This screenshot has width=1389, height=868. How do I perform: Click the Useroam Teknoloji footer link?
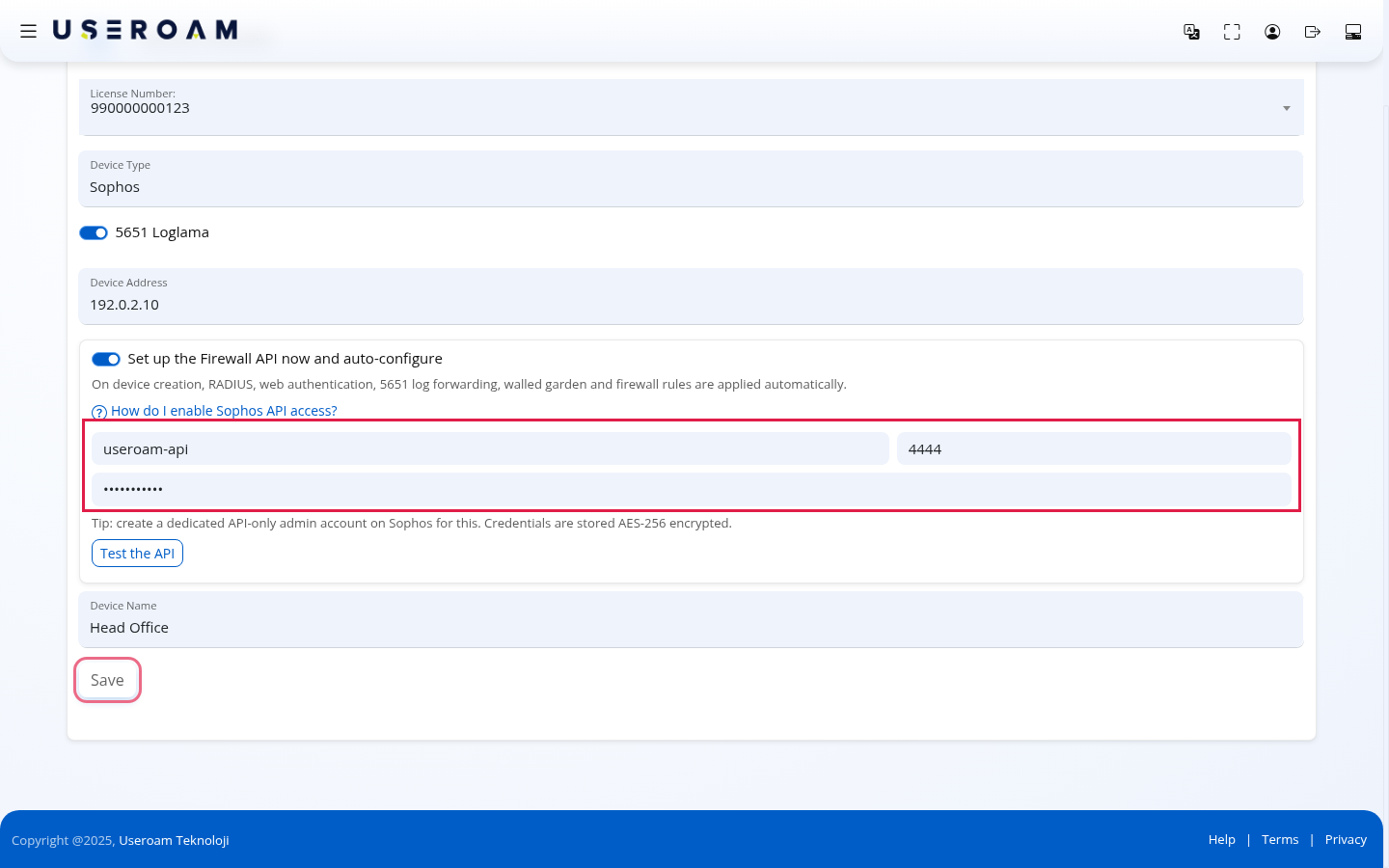click(174, 840)
